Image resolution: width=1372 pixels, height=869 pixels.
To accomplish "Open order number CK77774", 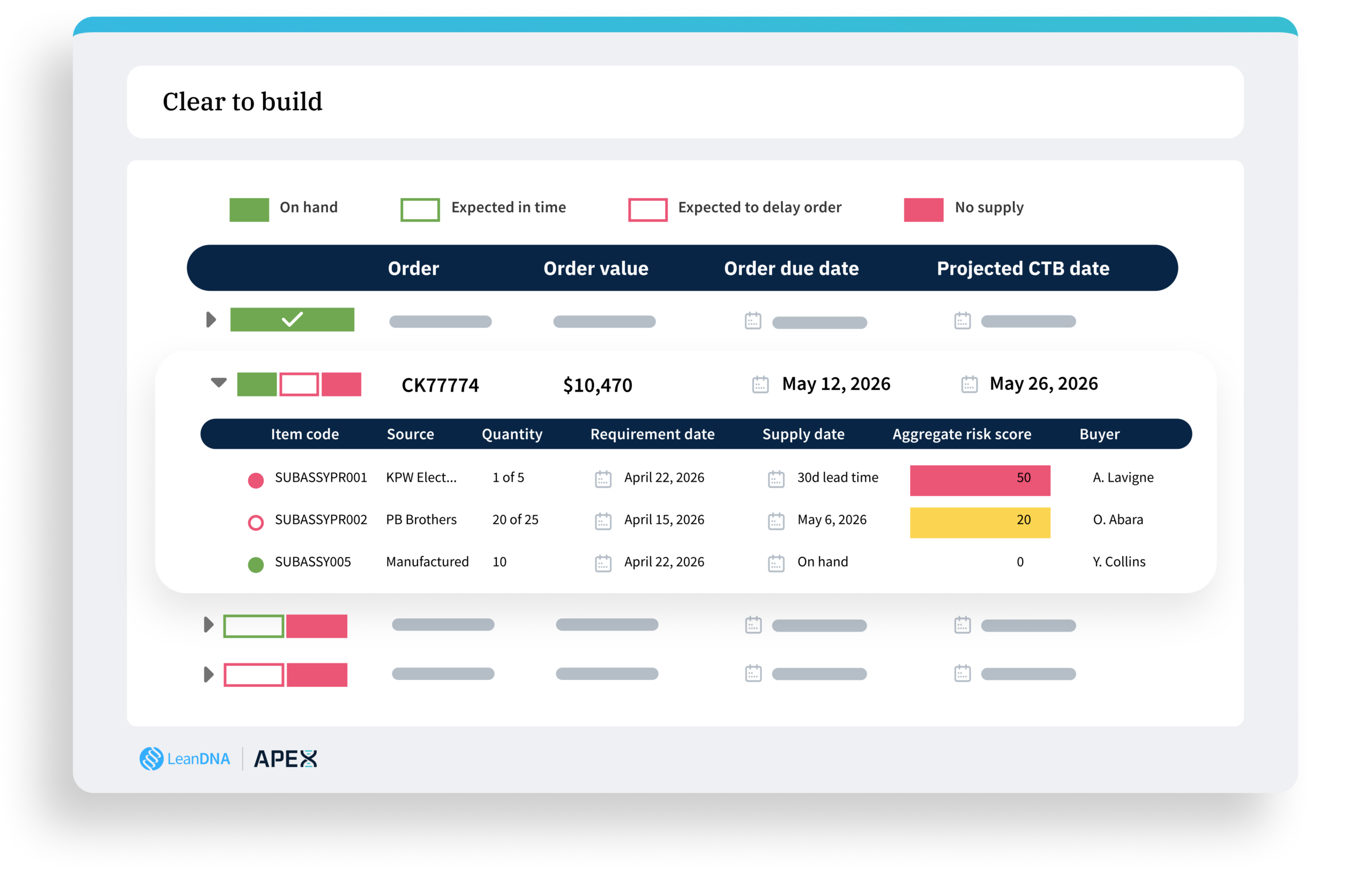I will [x=441, y=386].
